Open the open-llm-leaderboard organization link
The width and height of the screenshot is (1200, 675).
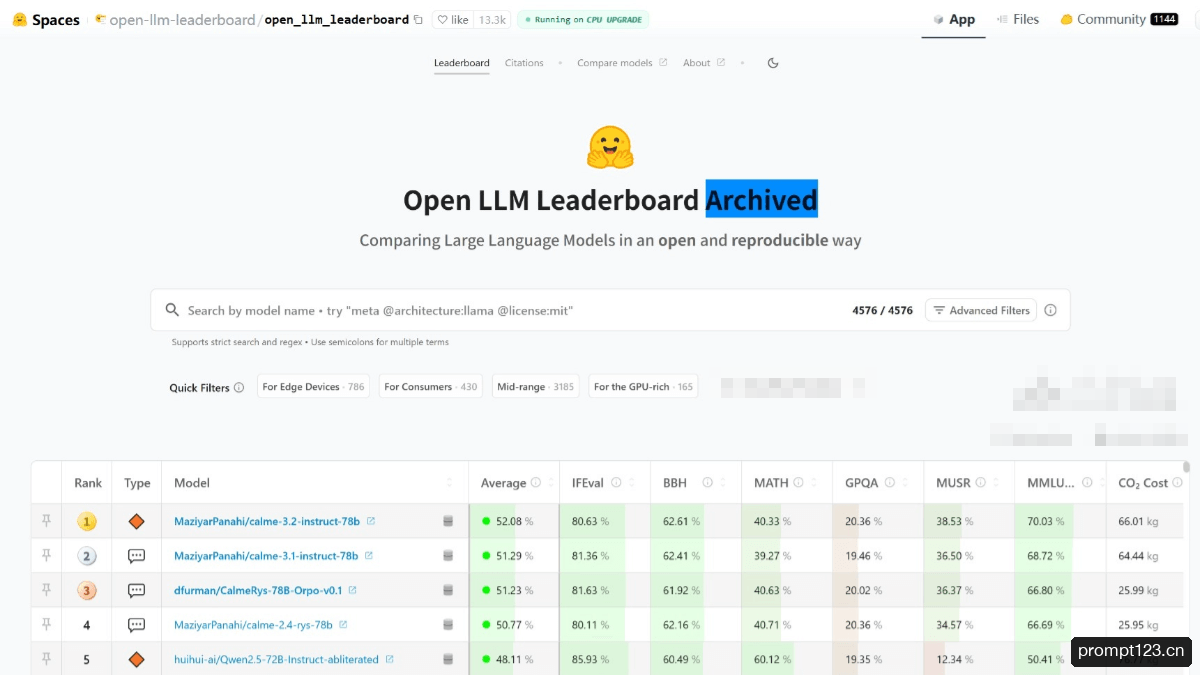[182, 19]
